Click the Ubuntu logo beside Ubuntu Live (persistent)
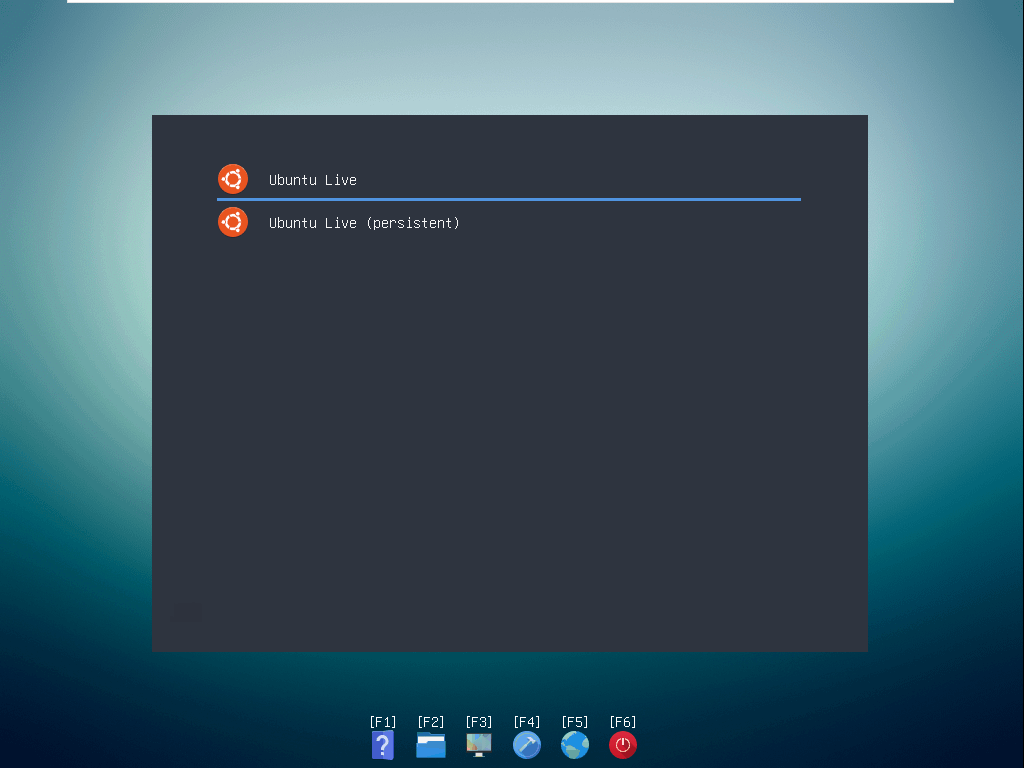The width and height of the screenshot is (1024, 768). click(x=233, y=222)
